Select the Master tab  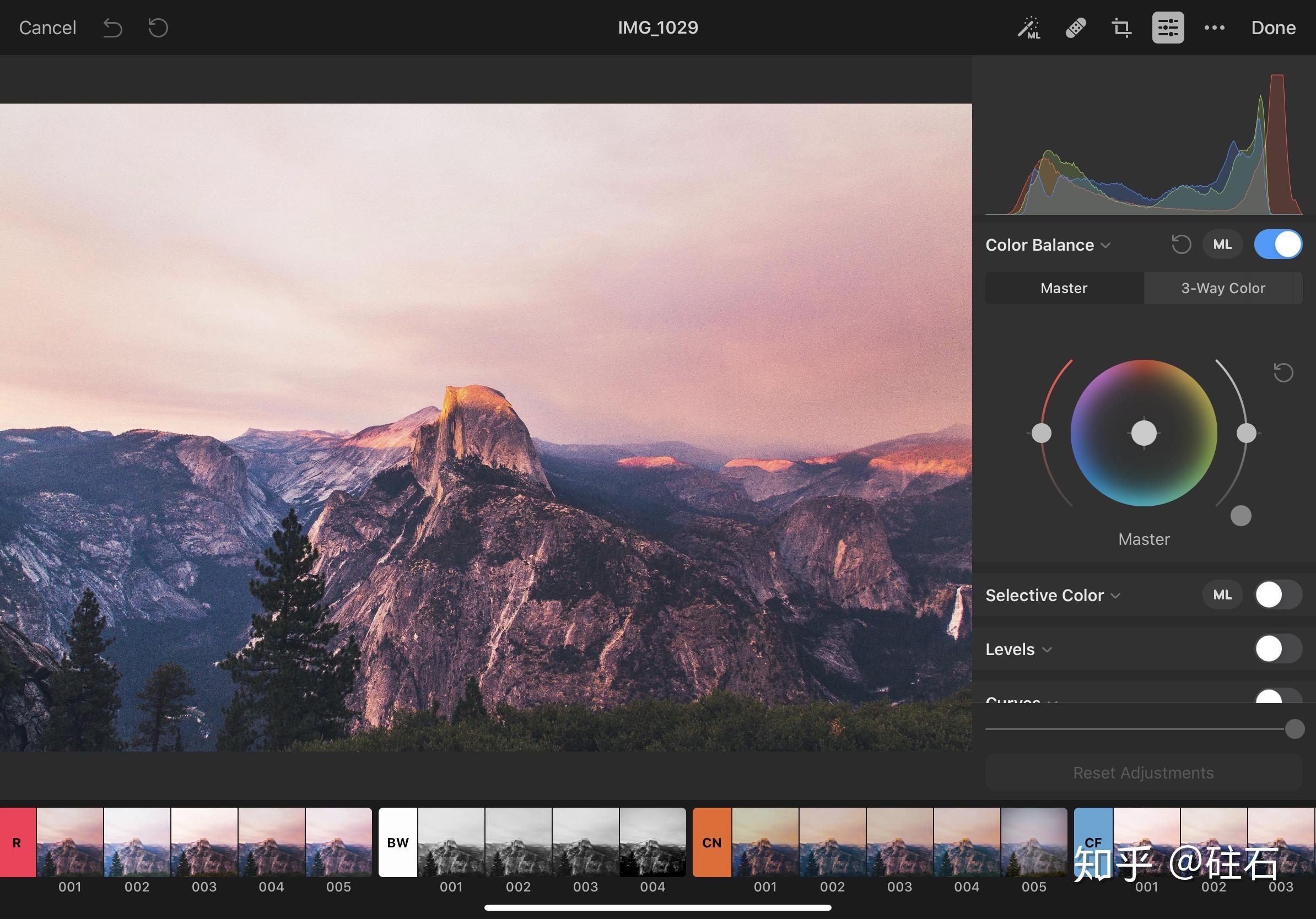(x=1064, y=288)
